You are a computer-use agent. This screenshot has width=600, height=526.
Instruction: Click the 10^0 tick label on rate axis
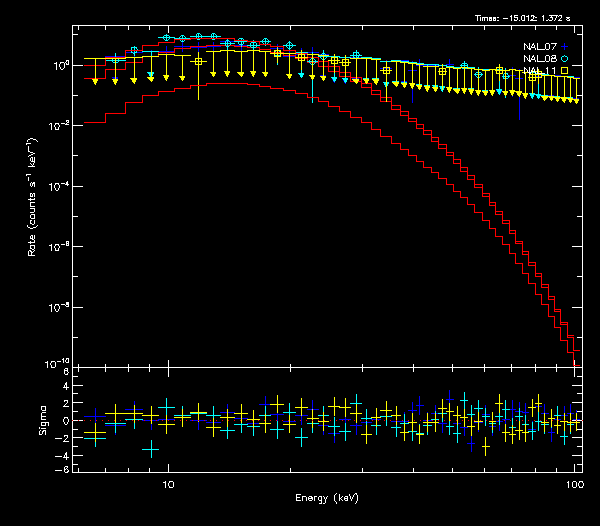pos(59,65)
